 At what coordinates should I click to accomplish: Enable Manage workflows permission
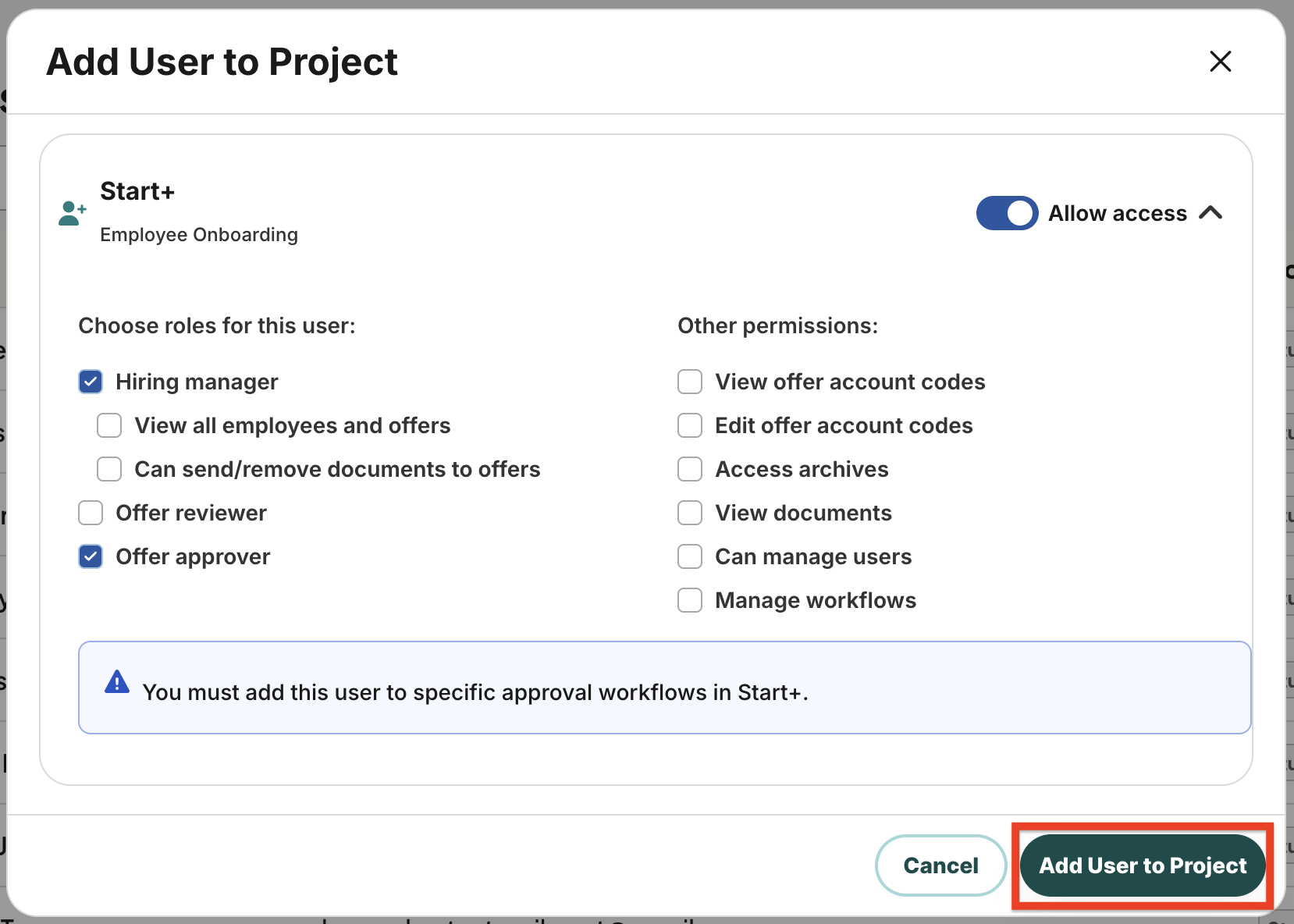coord(690,600)
